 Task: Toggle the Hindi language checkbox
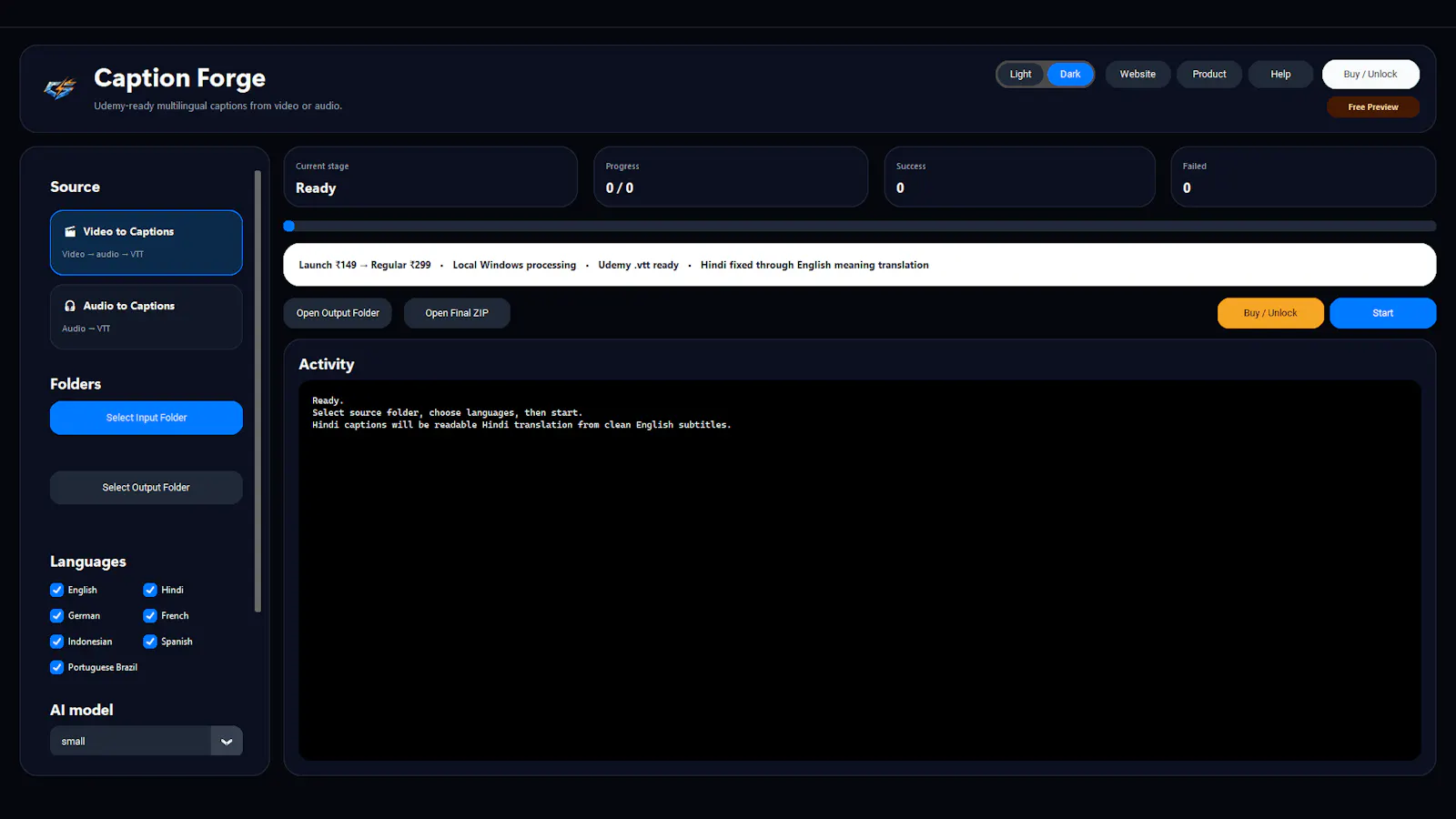pyautogui.click(x=150, y=590)
